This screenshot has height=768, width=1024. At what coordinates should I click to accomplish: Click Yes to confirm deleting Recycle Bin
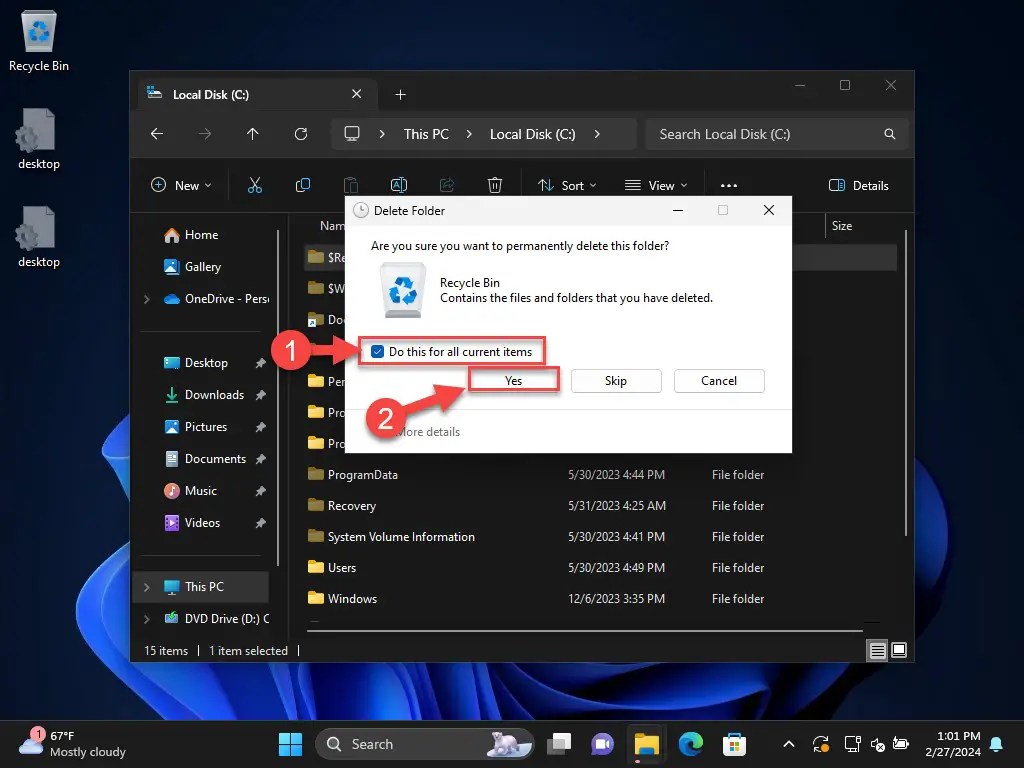513,380
